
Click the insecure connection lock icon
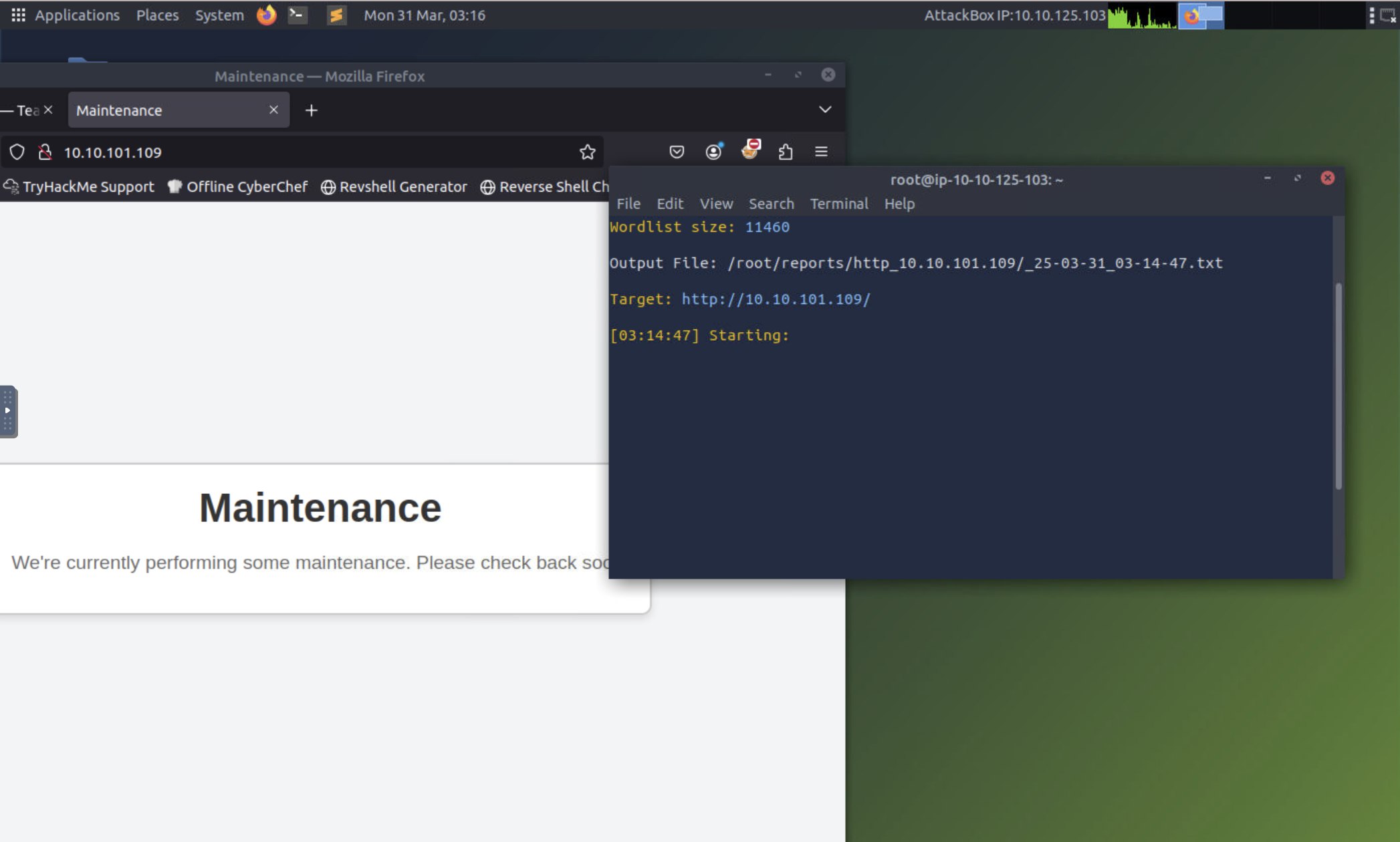(45, 152)
